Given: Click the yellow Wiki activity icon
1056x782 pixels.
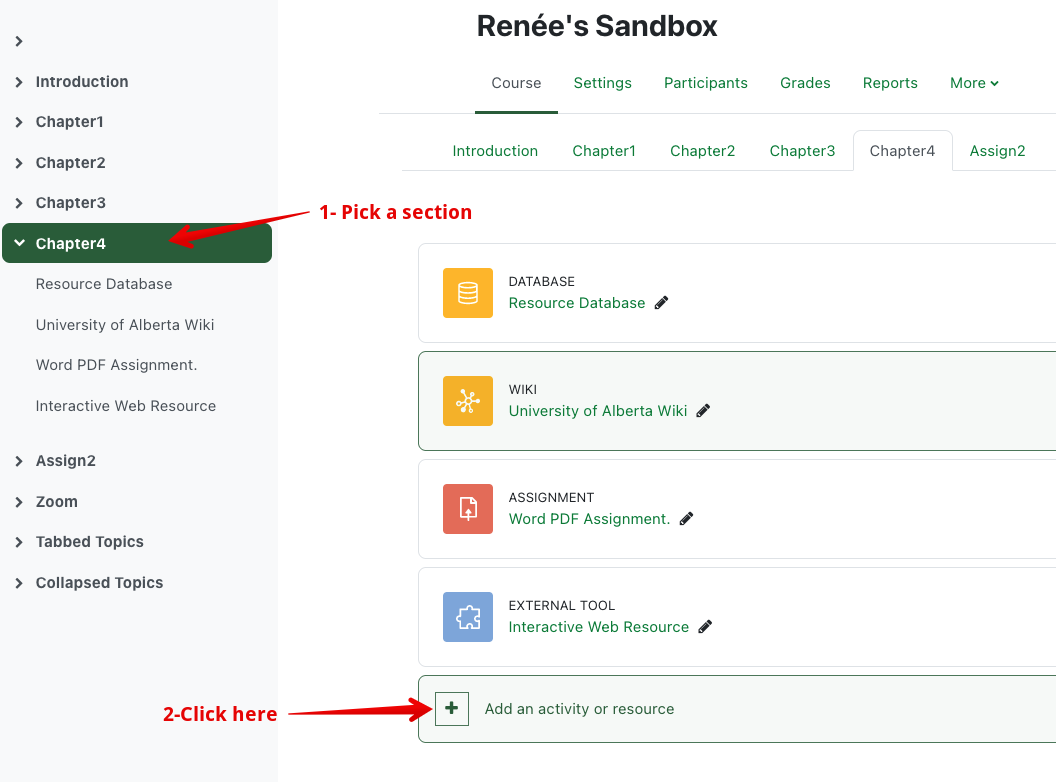Looking at the screenshot, I should pyautogui.click(x=467, y=401).
